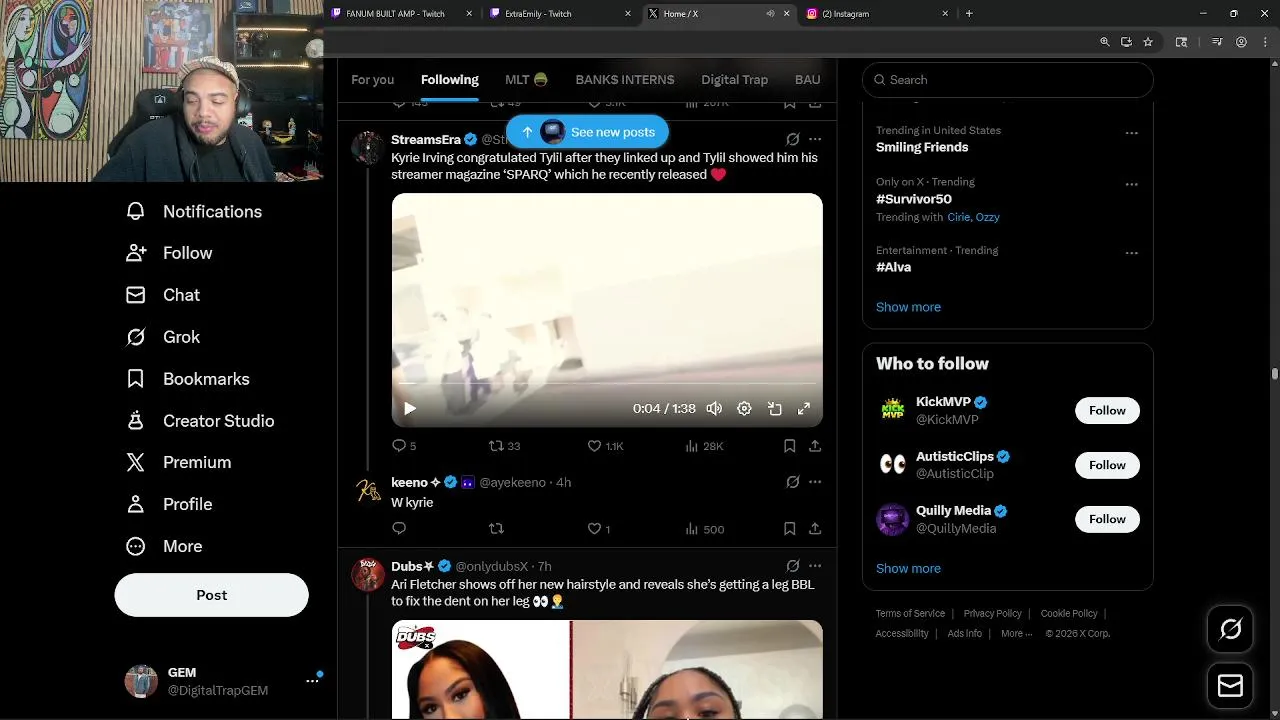Reply to the StreamsEra Kyrie post

(403, 446)
